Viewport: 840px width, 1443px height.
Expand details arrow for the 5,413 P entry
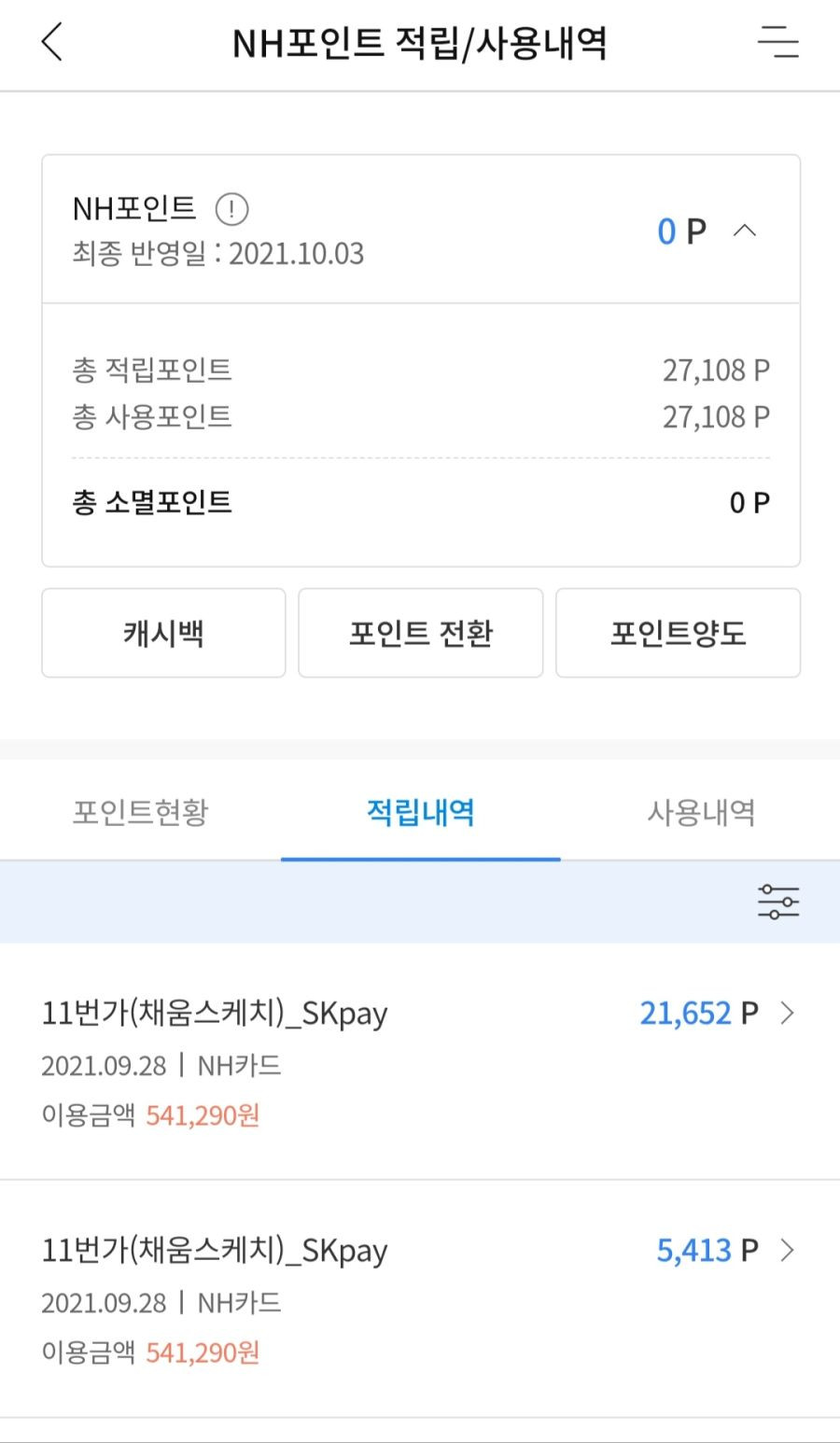pyautogui.click(x=787, y=1250)
